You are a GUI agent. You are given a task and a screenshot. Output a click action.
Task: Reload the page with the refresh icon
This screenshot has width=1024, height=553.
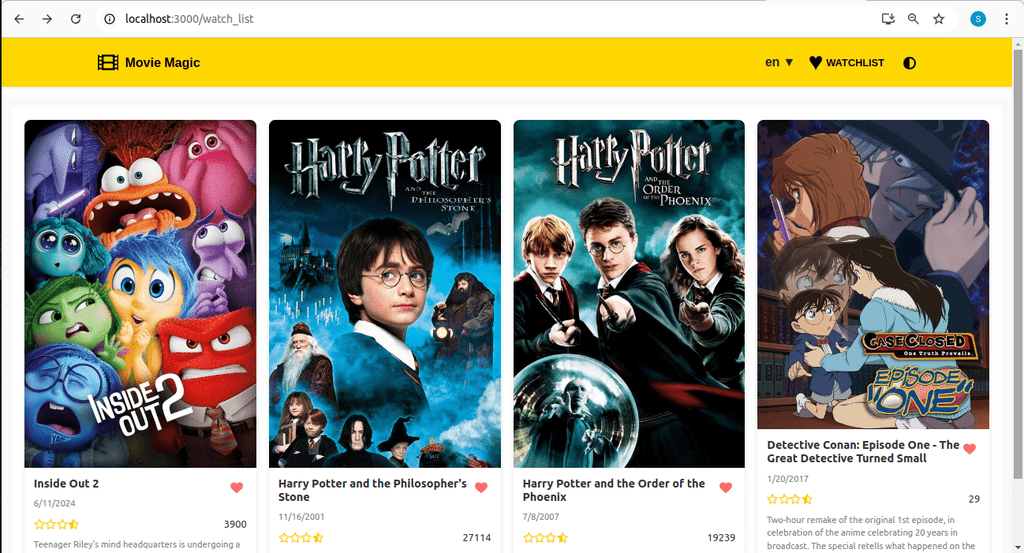coord(76,19)
